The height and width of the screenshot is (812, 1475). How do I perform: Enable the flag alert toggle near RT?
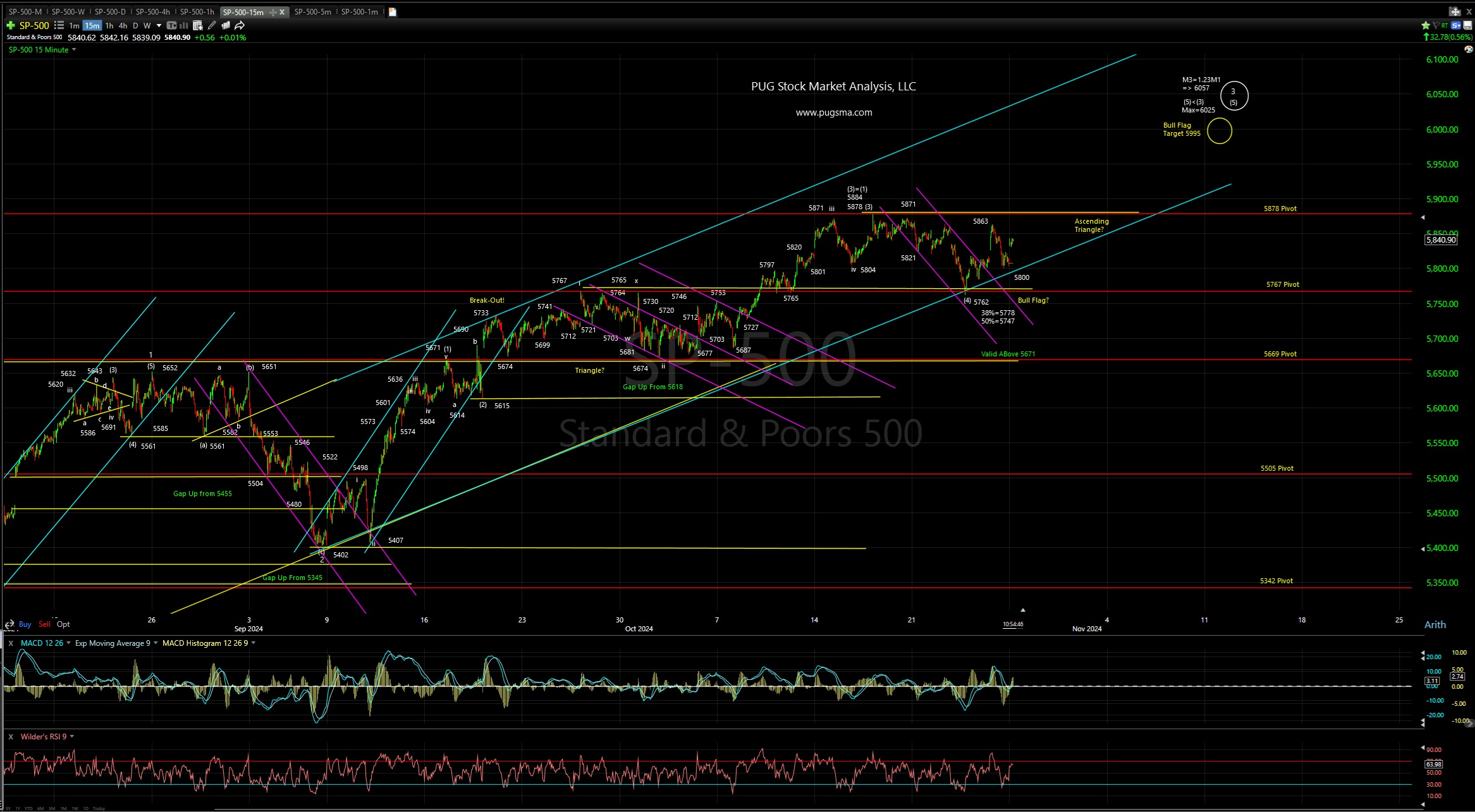[1436, 25]
